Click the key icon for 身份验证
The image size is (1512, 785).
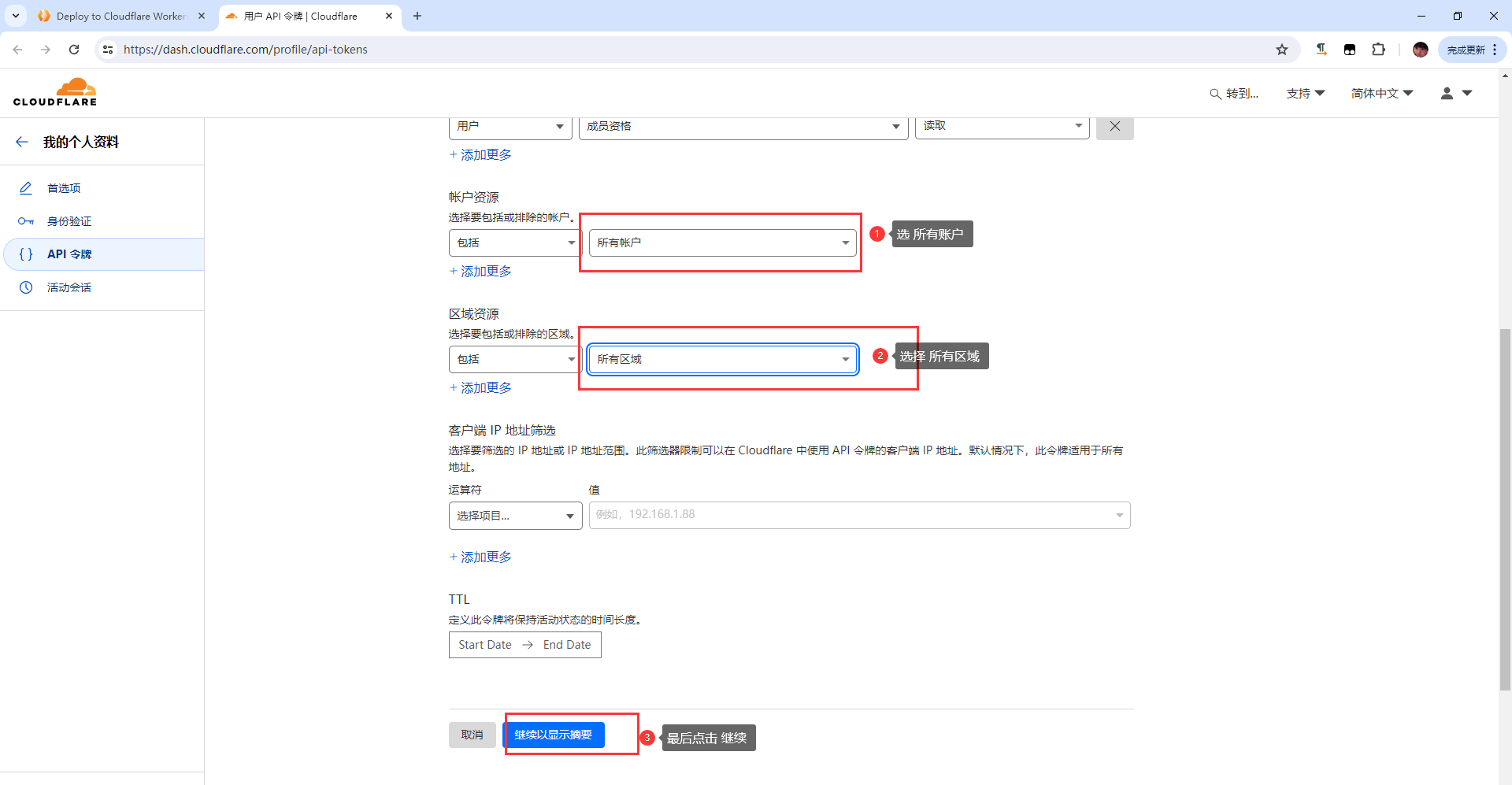pos(26,221)
